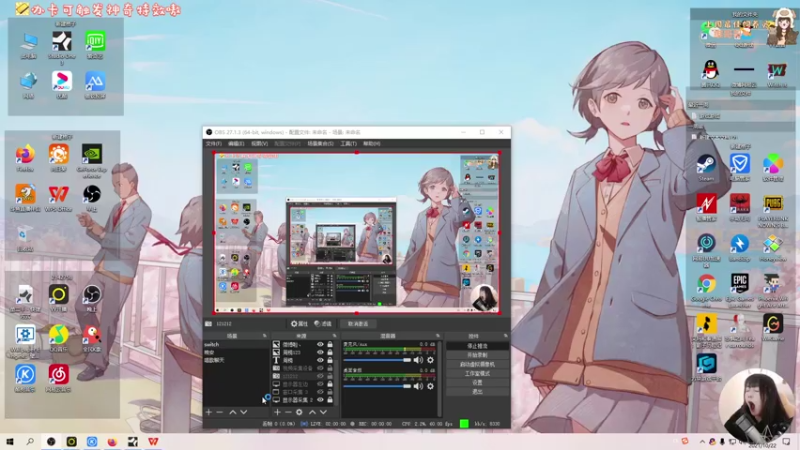Open the PUBG desktop shortcut
The height and width of the screenshot is (450, 800).
(773, 211)
